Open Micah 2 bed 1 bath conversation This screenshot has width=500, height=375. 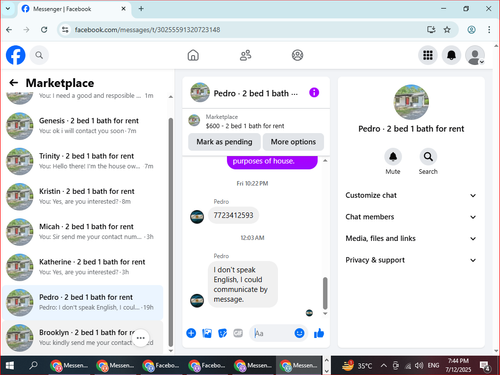point(83,232)
